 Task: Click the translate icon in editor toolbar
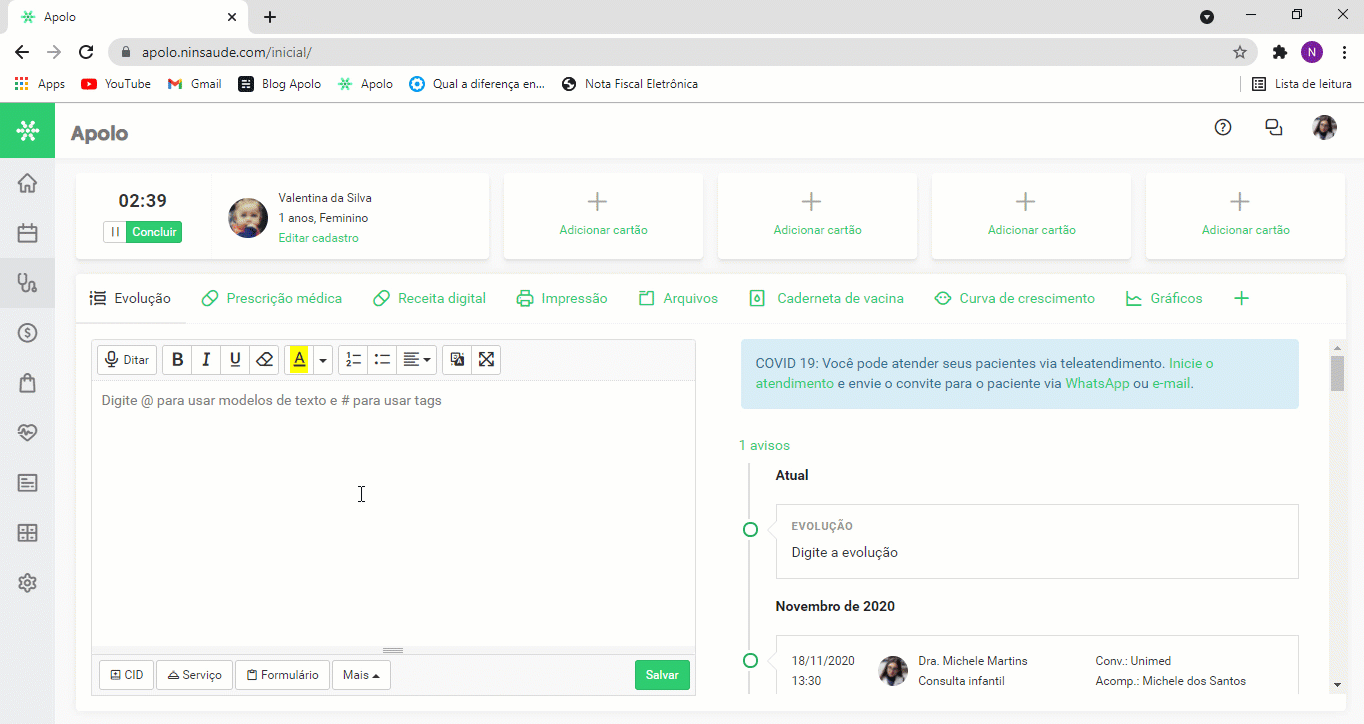coord(457,360)
